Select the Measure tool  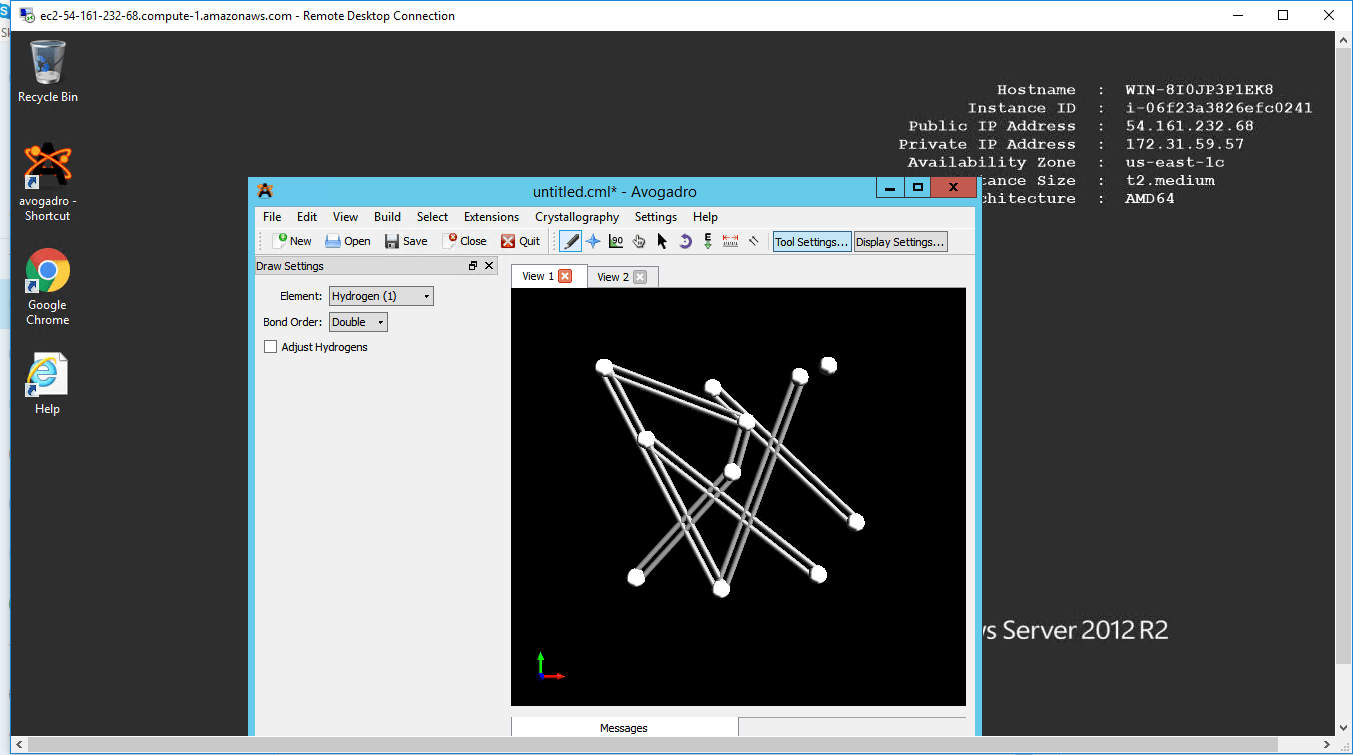tap(730, 241)
